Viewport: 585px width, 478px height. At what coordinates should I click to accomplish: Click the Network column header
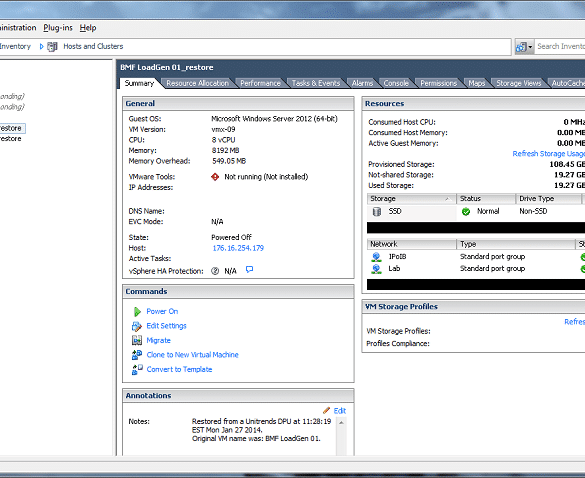pyautogui.click(x=412, y=244)
